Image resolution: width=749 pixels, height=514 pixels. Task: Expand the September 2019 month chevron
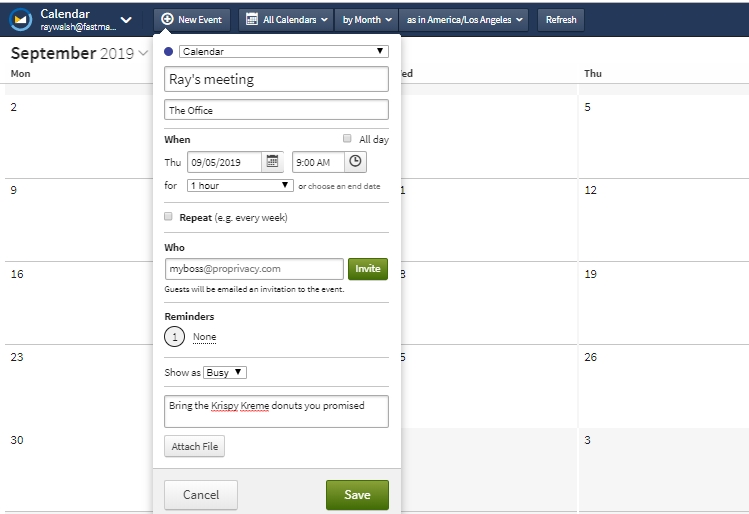[x=143, y=53]
